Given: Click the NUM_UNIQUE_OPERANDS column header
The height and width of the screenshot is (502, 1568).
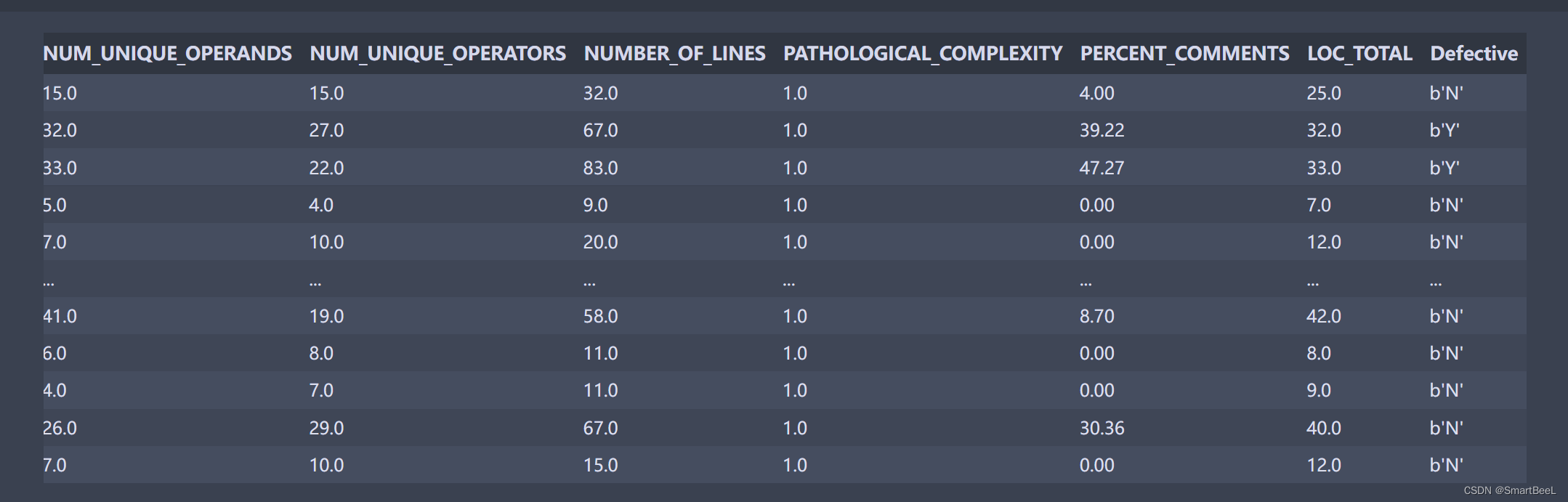Looking at the screenshot, I should click(168, 54).
